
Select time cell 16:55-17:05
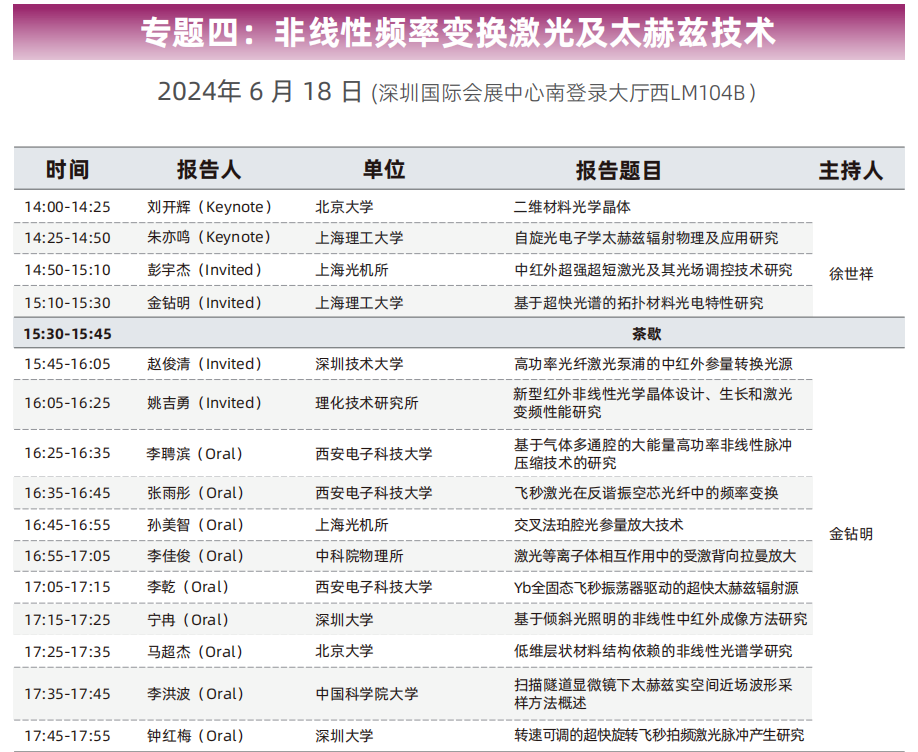tap(67, 556)
